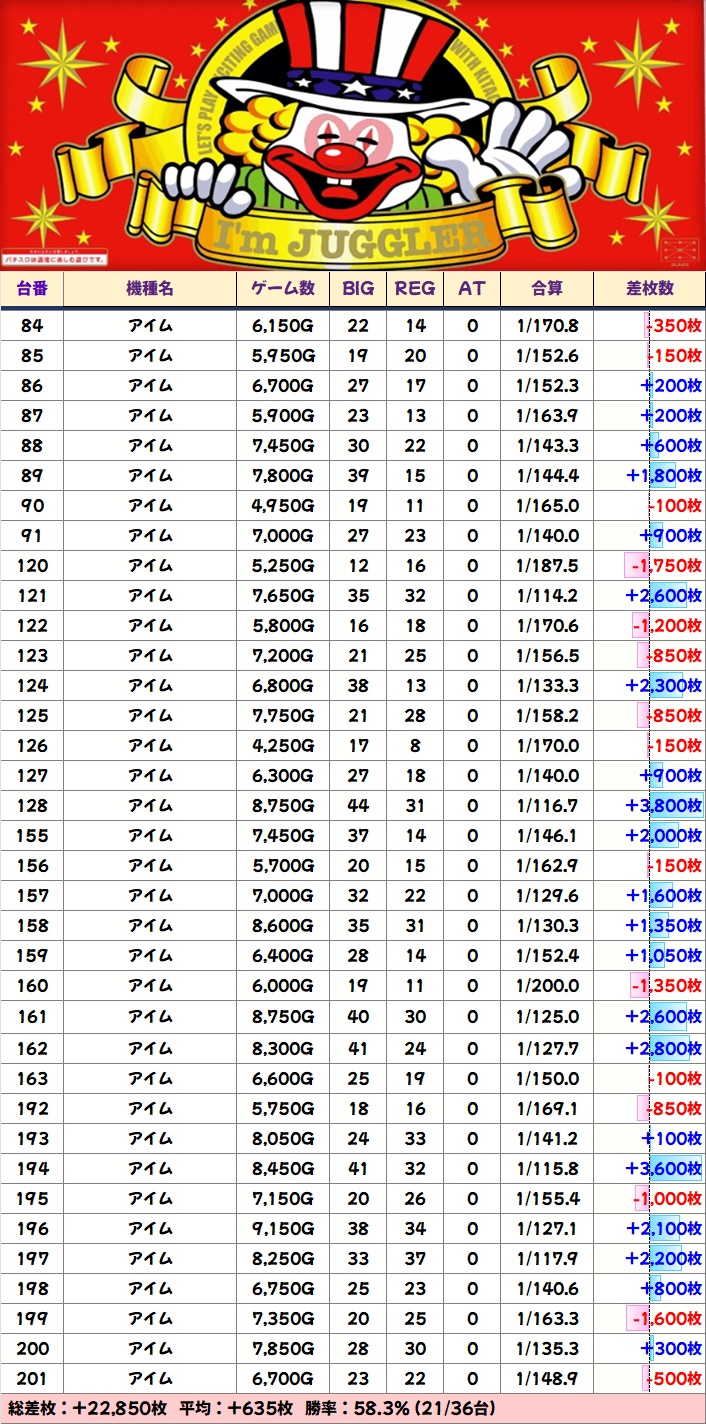Image resolution: width=706 pixels, height=1424 pixels.
Task: Click the 1/114.2 combined rate cell
Action: (547, 596)
